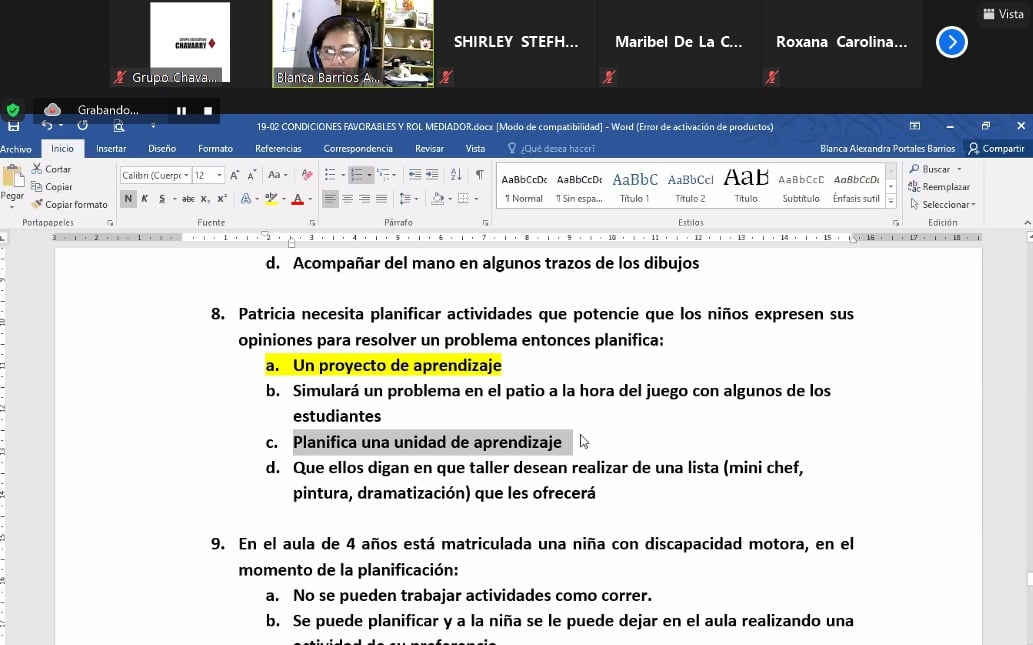Click the Buscar magnifier icon
Screen dimensions: 1033x645
pos(914,169)
